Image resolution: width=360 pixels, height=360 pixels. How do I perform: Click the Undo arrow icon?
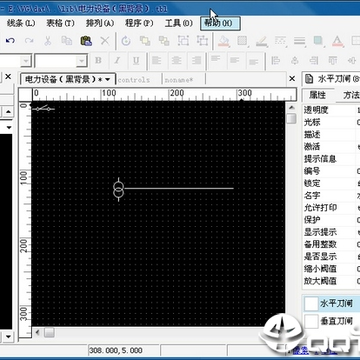tap(10, 41)
